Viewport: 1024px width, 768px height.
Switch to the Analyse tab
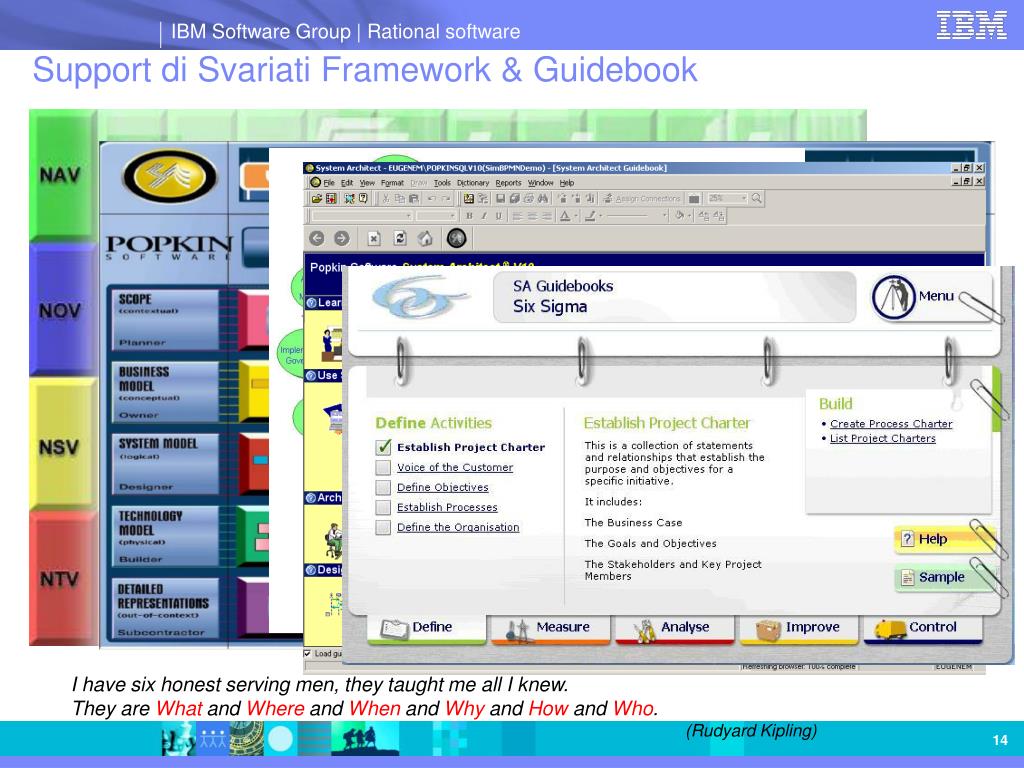click(674, 628)
